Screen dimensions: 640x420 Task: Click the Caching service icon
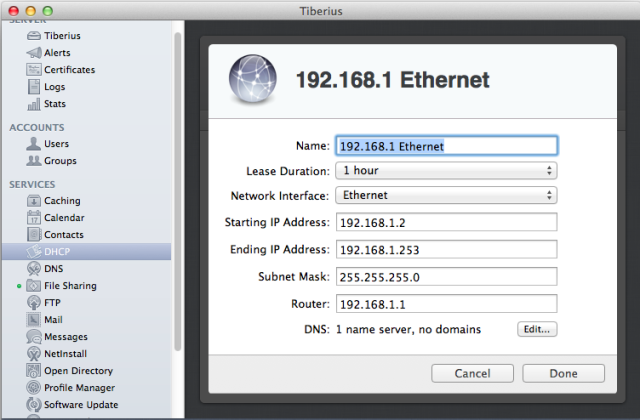pos(33,201)
